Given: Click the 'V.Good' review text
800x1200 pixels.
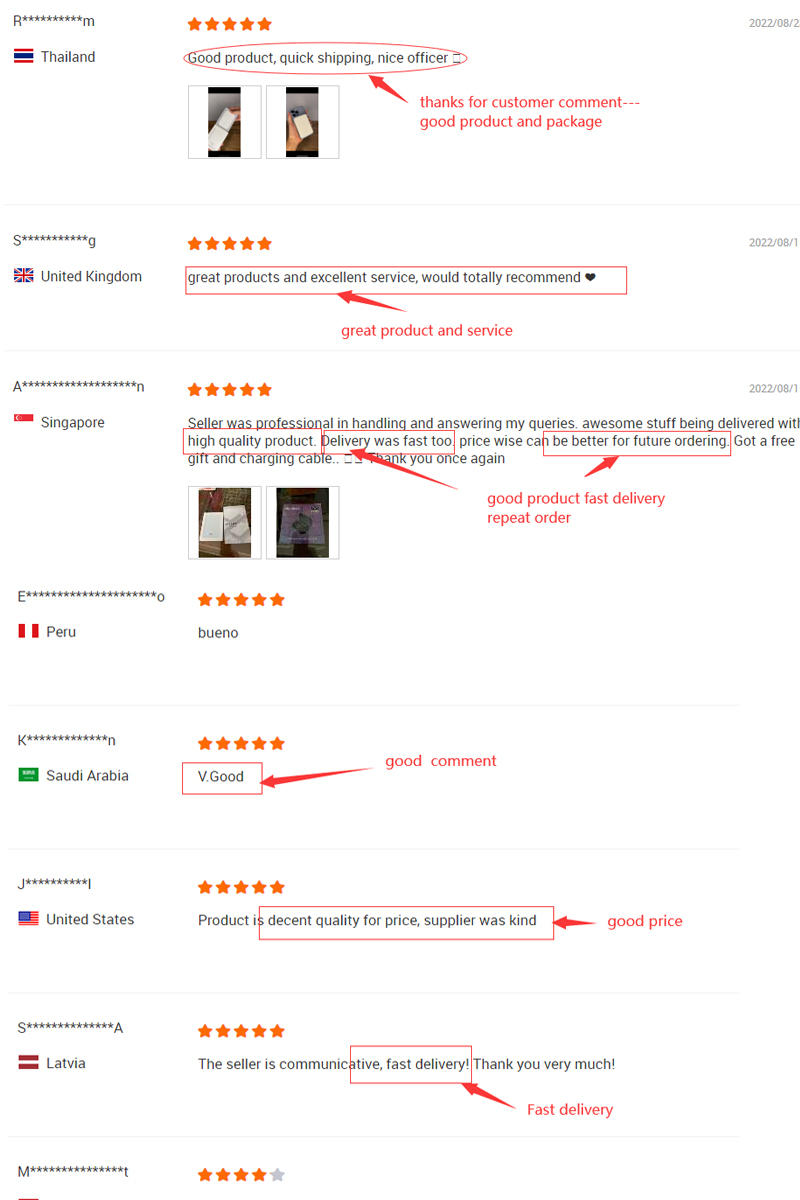Looking at the screenshot, I should 221,776.
